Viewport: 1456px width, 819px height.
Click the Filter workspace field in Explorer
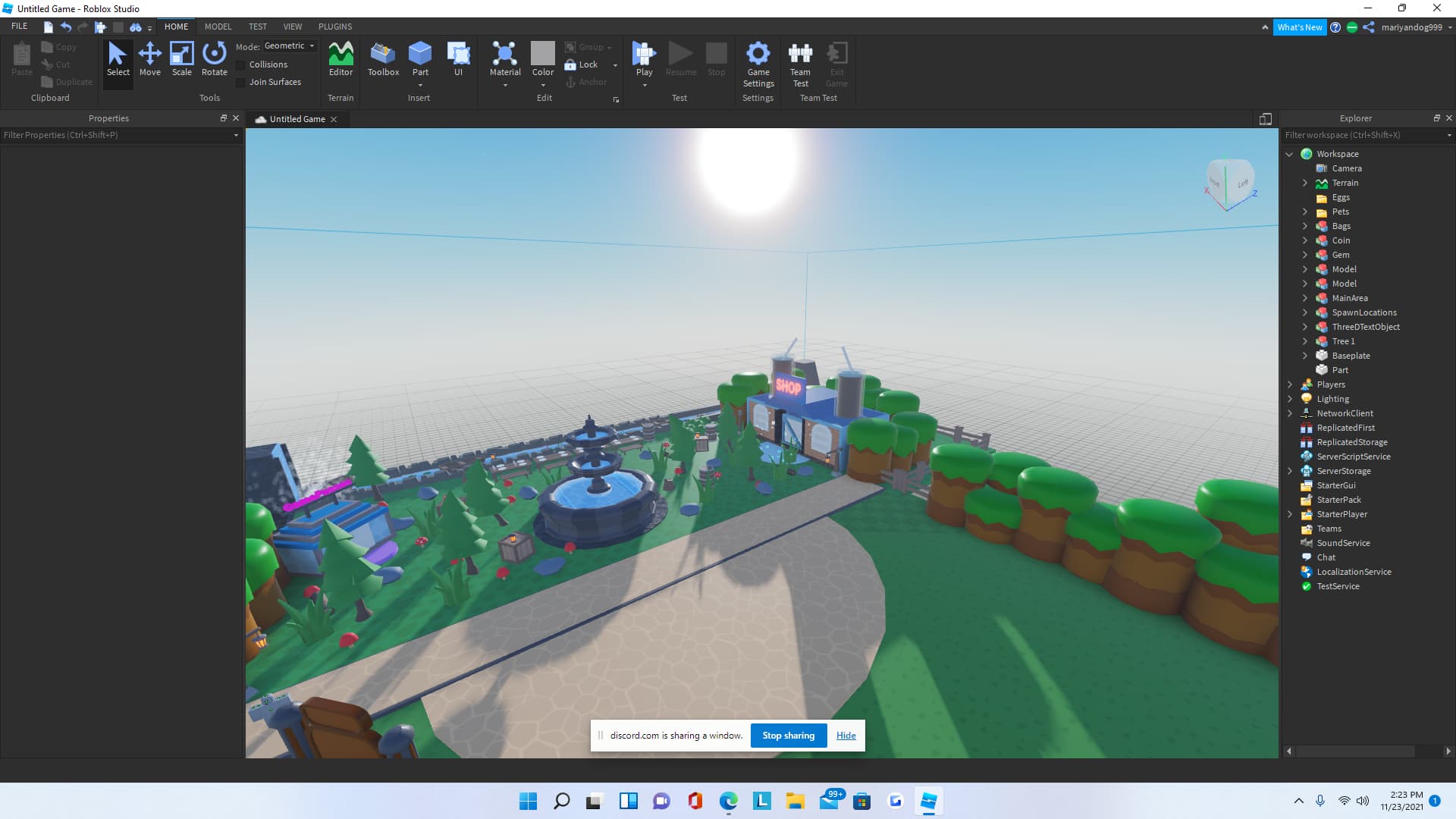1357,135
